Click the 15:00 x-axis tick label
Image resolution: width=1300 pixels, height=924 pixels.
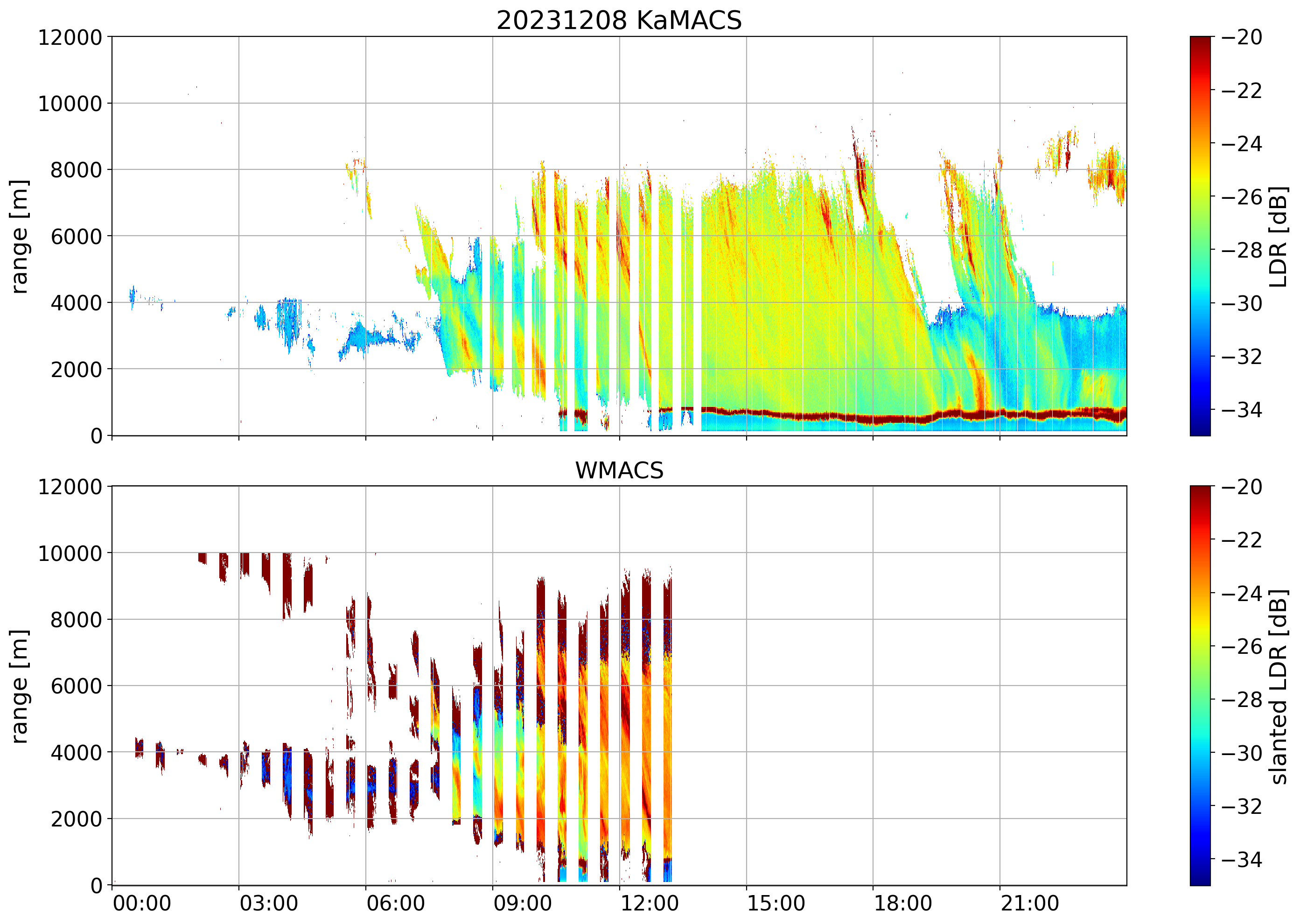coord(776,903)
